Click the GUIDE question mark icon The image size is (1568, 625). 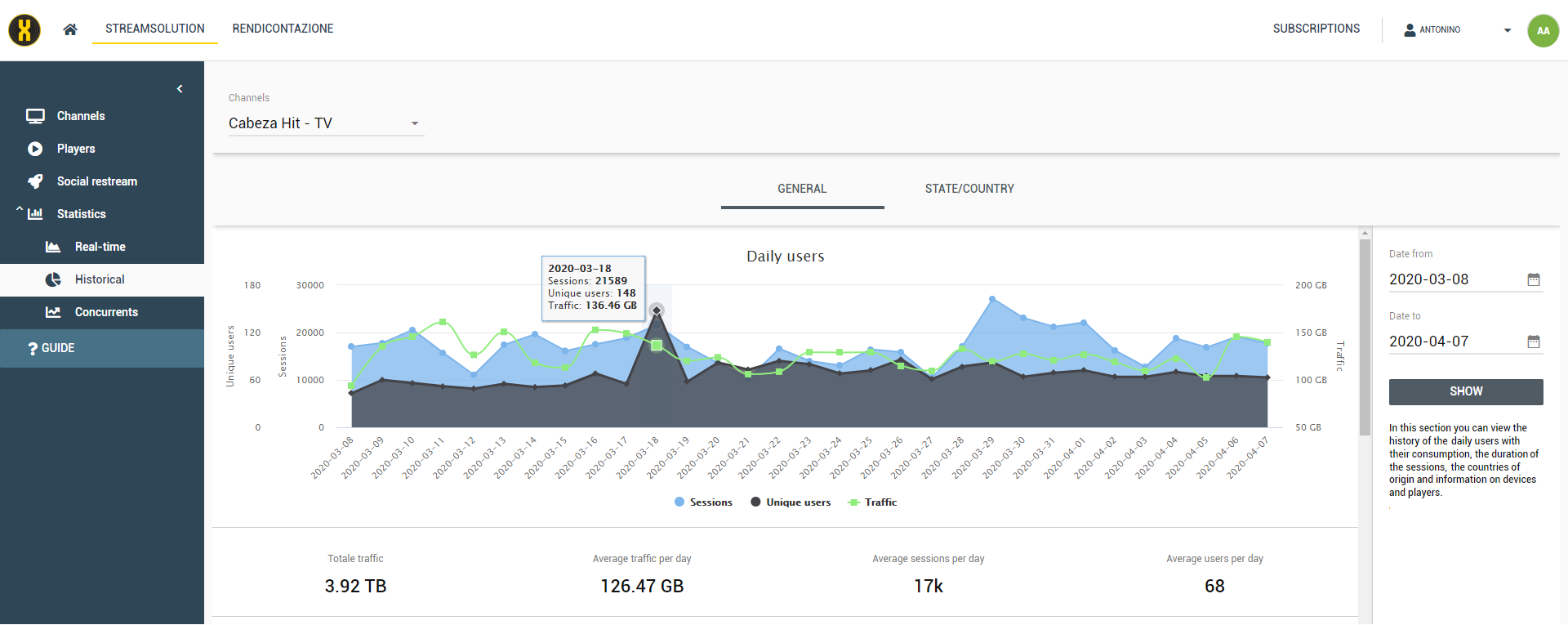(33, 349)
